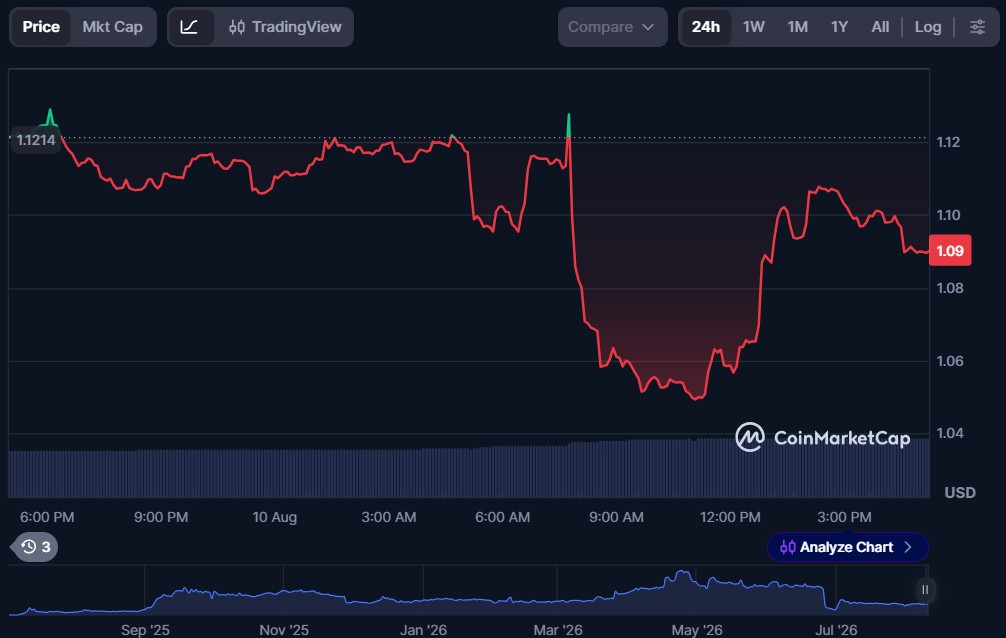Select the All time range
Image resolution: width=1006 pixels, height=638 pixels.
880,27
